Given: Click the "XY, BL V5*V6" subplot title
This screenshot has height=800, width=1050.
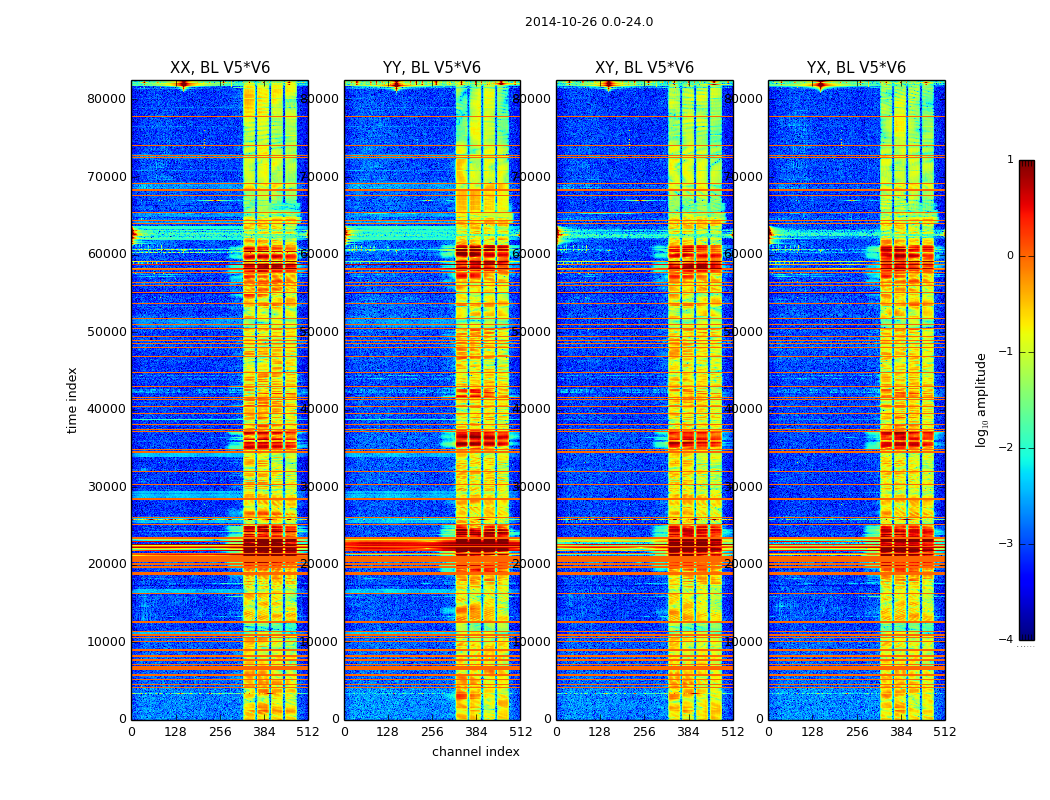Looking at the screenshot, I should [644, 68].
